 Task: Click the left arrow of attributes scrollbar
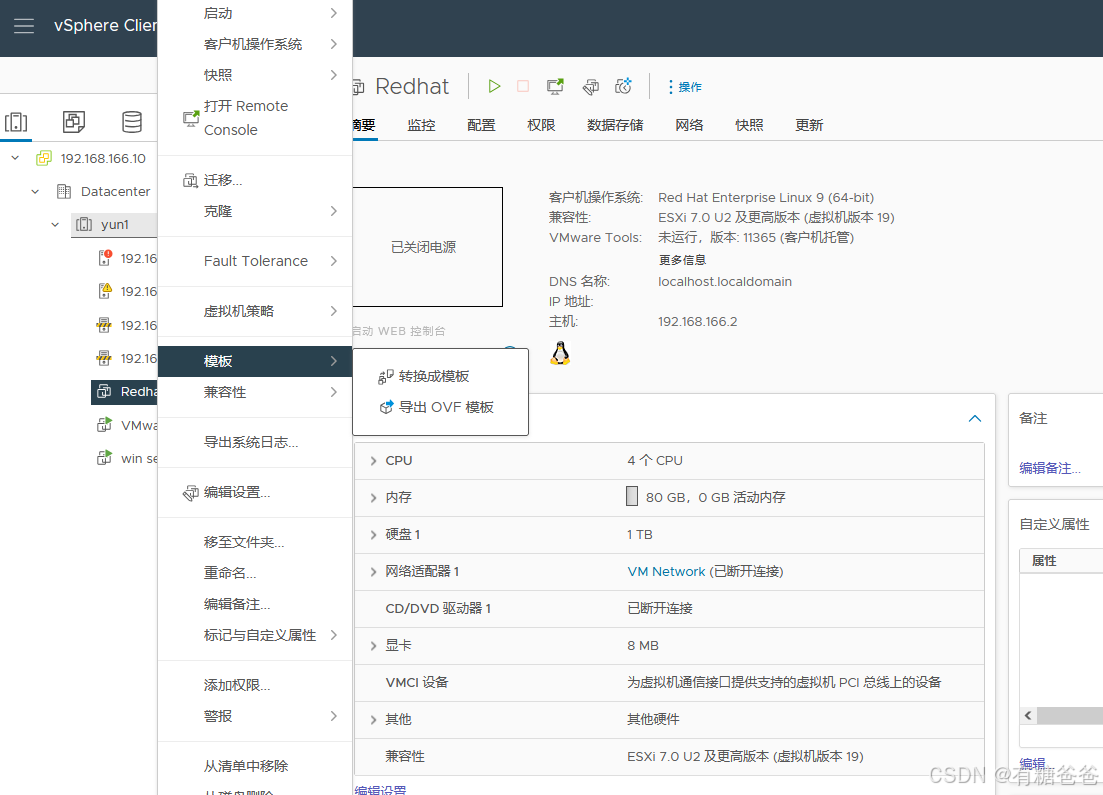point(1028,716)
